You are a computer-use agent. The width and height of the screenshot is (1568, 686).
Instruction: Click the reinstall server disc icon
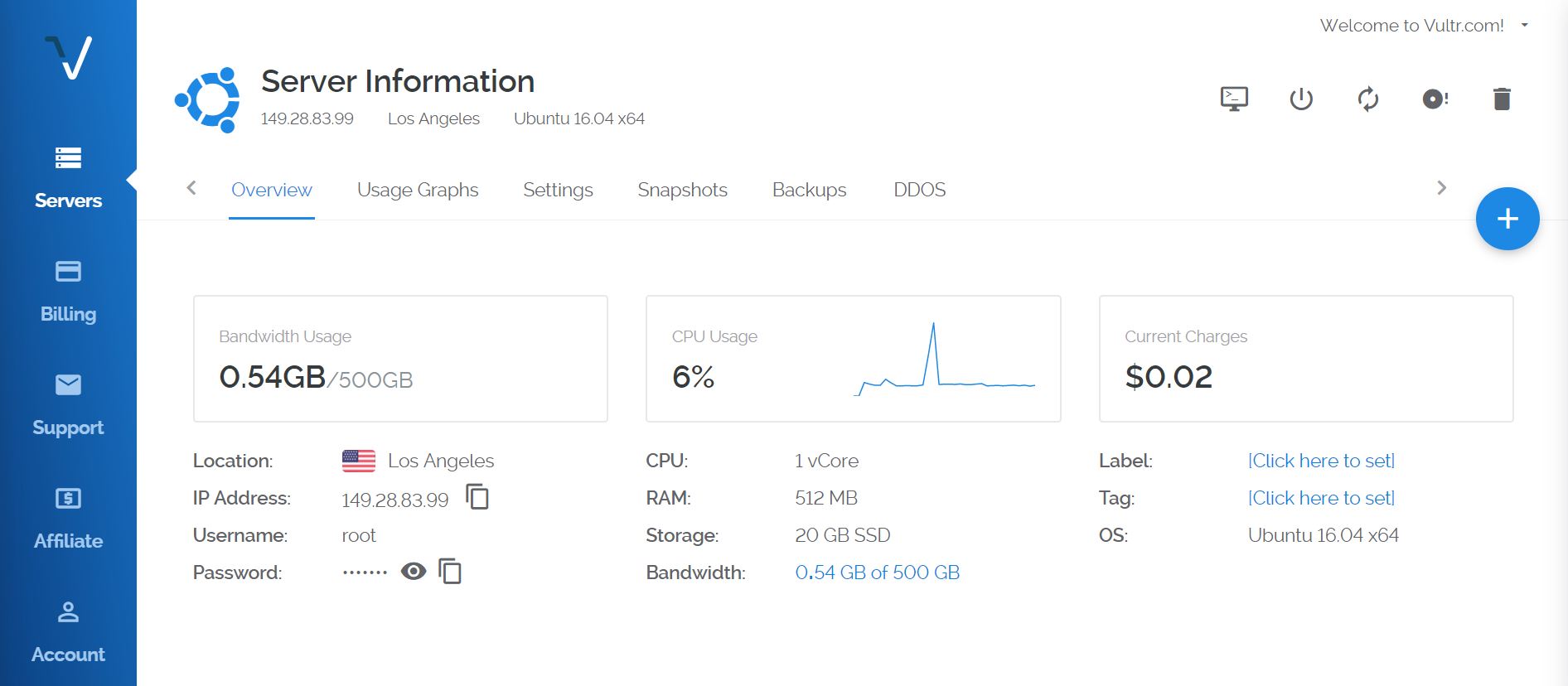click(x=1435, y=99)
